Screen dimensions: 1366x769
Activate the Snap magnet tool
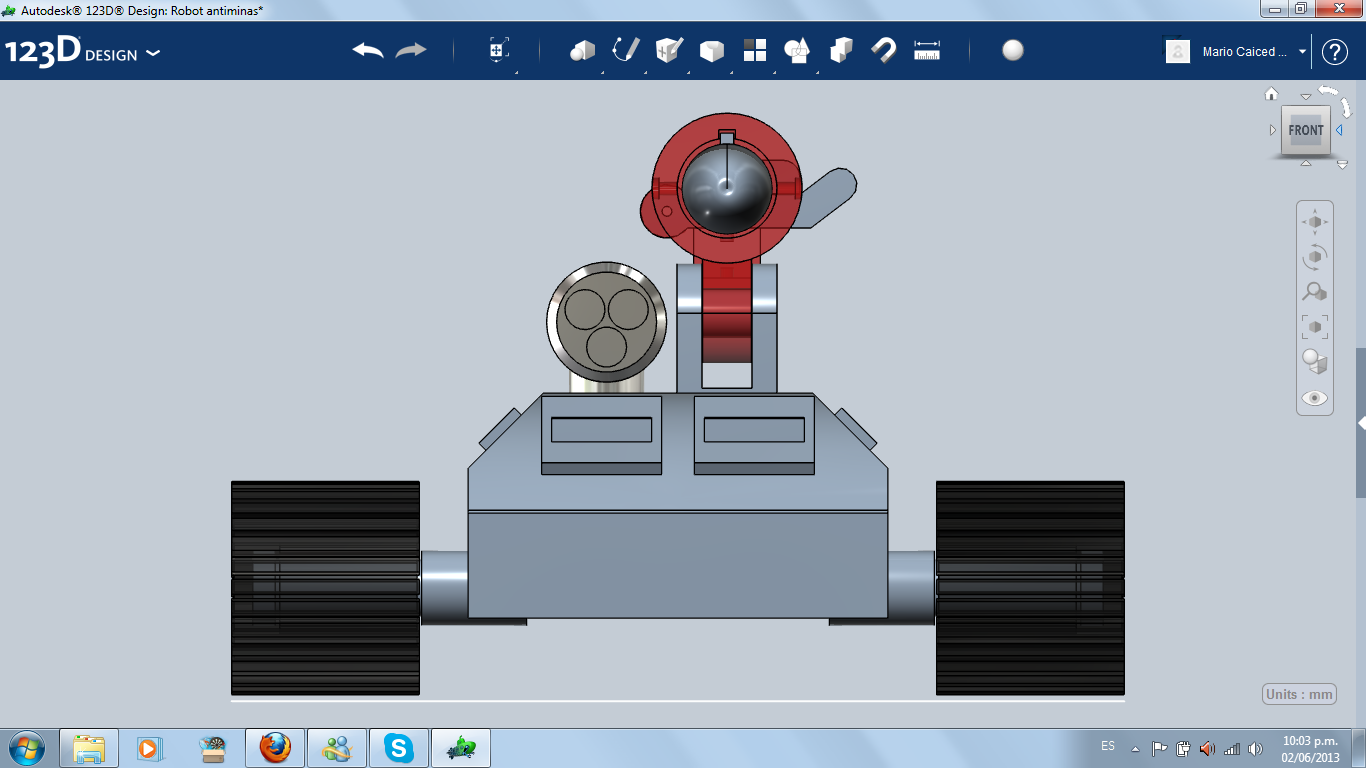pyautogui.click(x=884, y=51)
